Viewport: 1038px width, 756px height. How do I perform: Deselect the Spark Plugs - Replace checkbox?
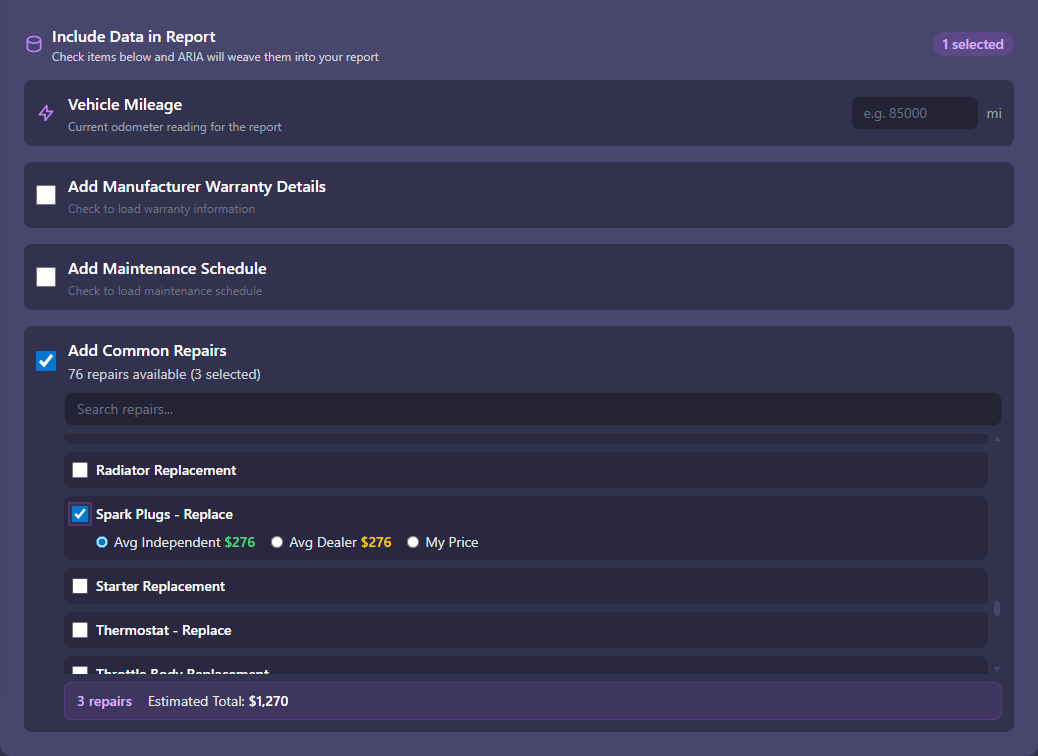coord(80,514)
